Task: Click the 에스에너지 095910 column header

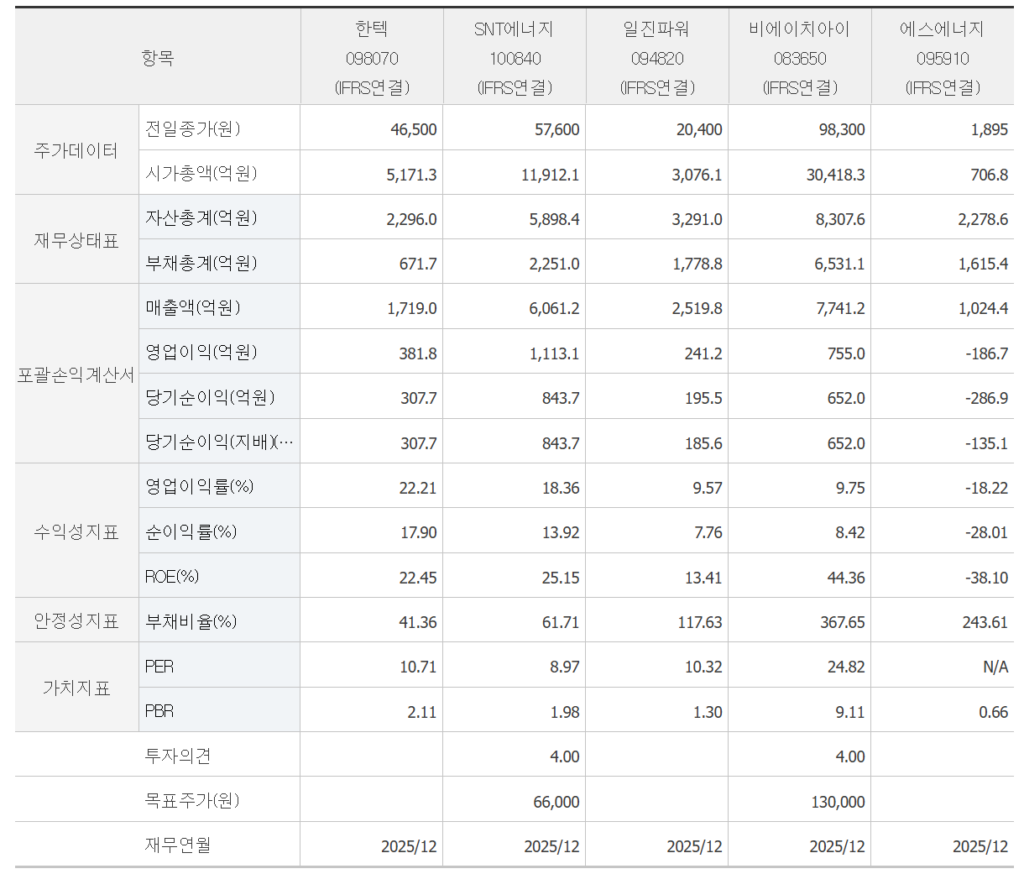Action: (942, 57)
